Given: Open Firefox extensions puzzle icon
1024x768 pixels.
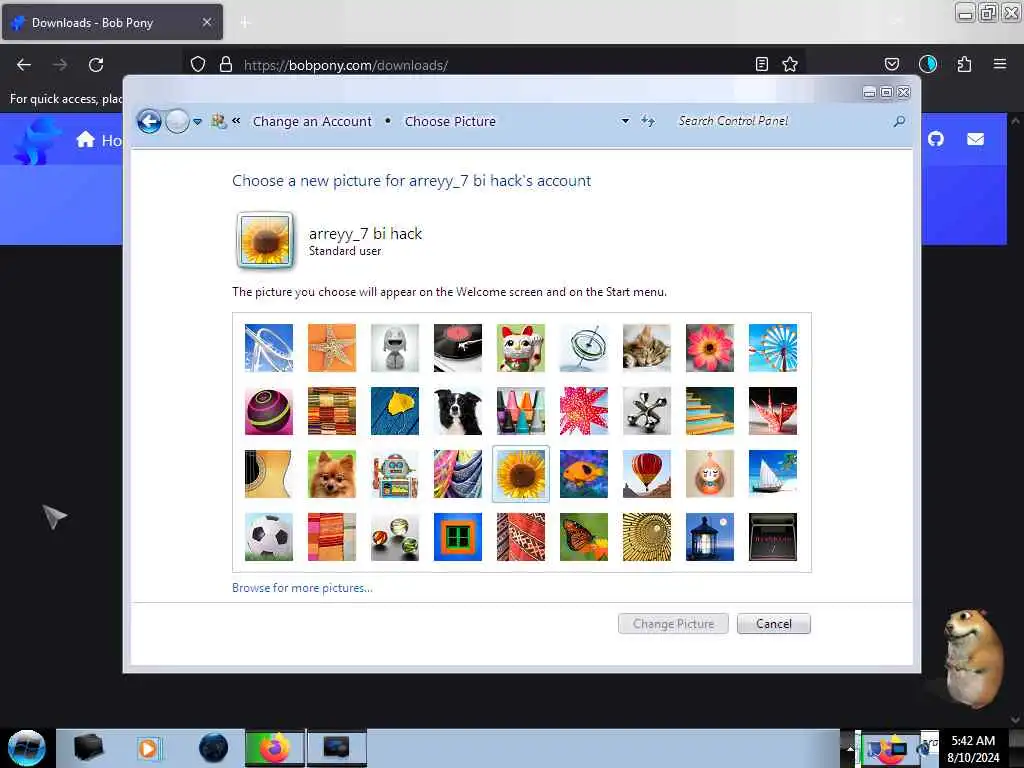Looking at the screenshot, I should 965,64.
